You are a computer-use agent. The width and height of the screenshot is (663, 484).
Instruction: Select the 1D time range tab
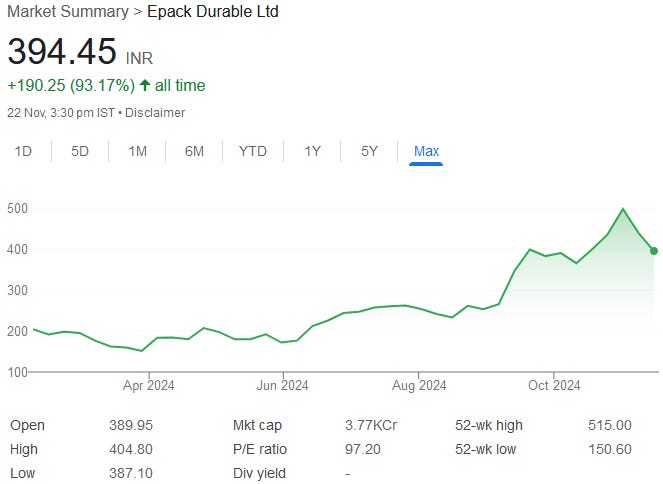pyautogui.click(x=23, y=151)
